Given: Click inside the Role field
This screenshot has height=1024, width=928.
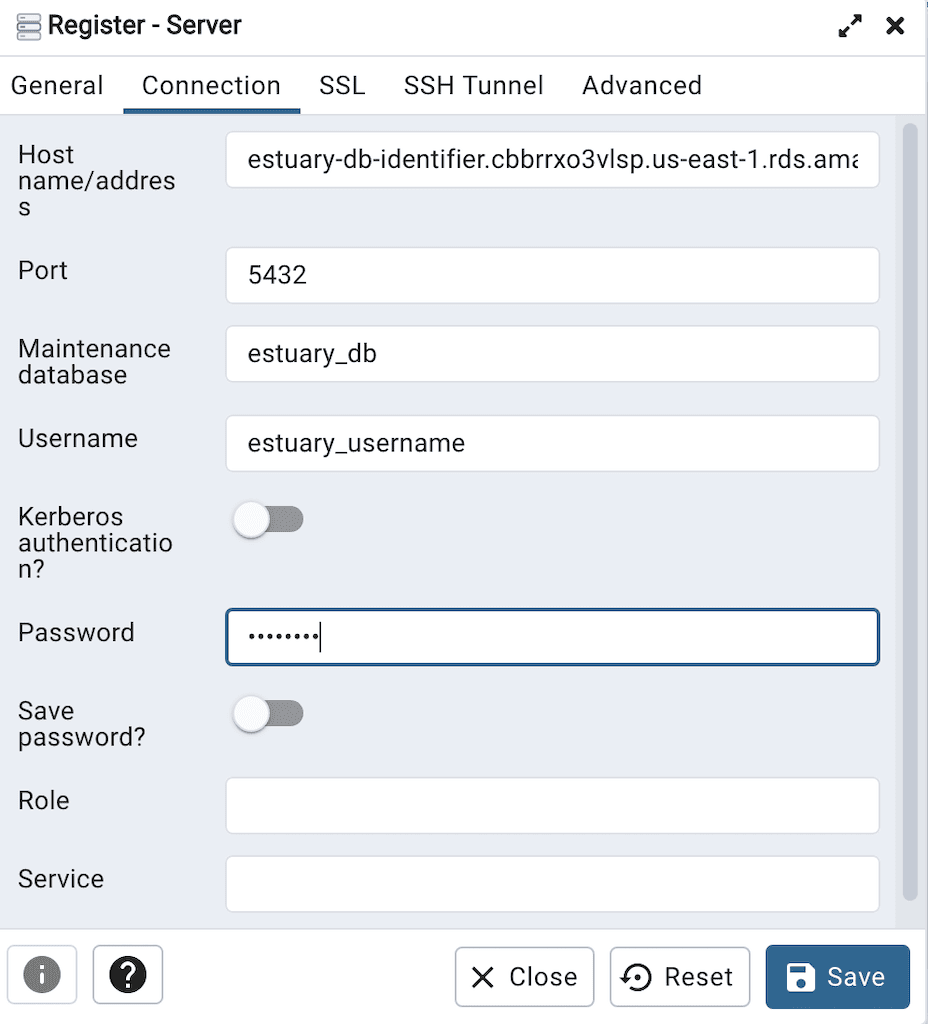Looking at the screenshot, I should click(x=552, y=805).
